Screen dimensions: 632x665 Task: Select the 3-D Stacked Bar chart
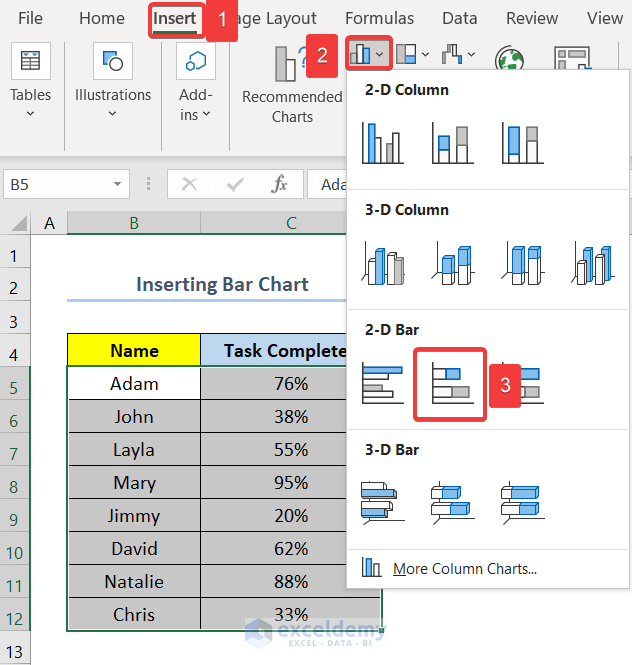(452, 503)
